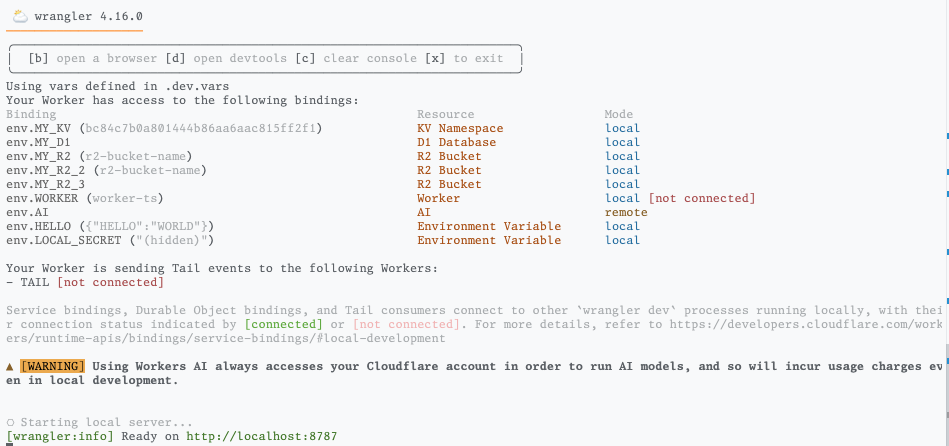949x446 pixels.
Task: Open the http://localhost:8787 link
Action: coord(261,436)
